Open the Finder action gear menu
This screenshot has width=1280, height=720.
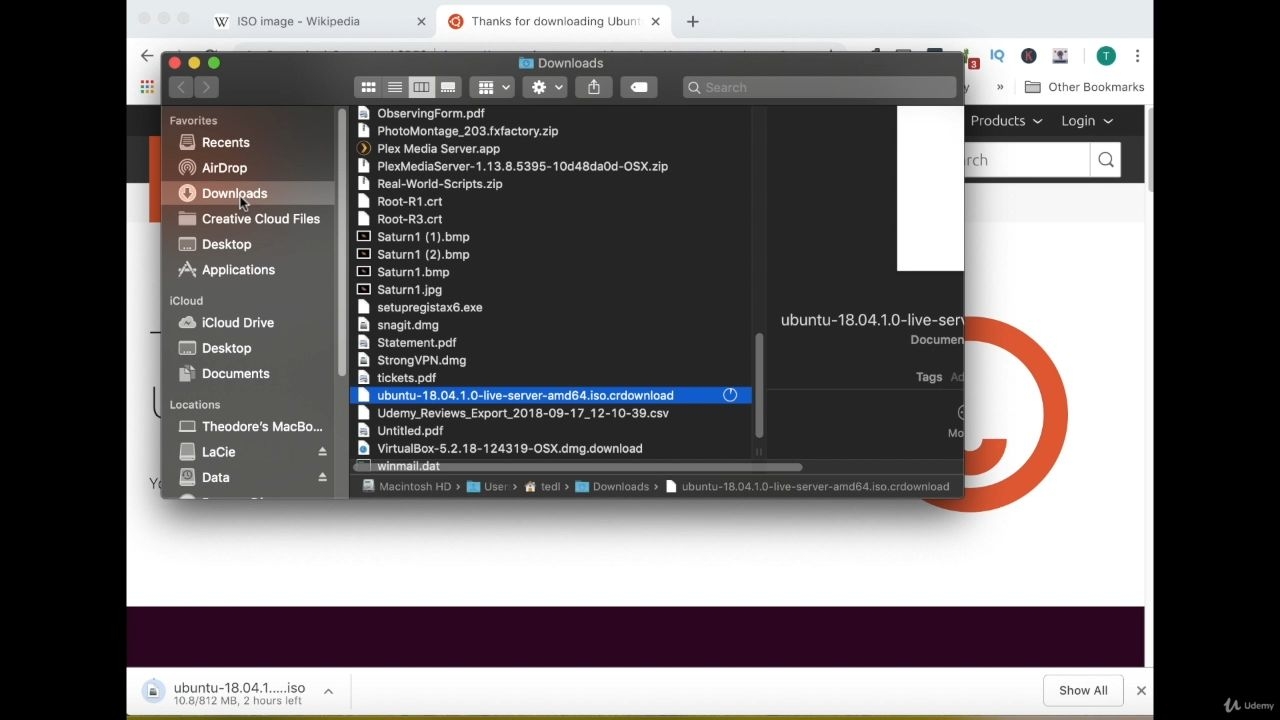(x=547, y=87)
